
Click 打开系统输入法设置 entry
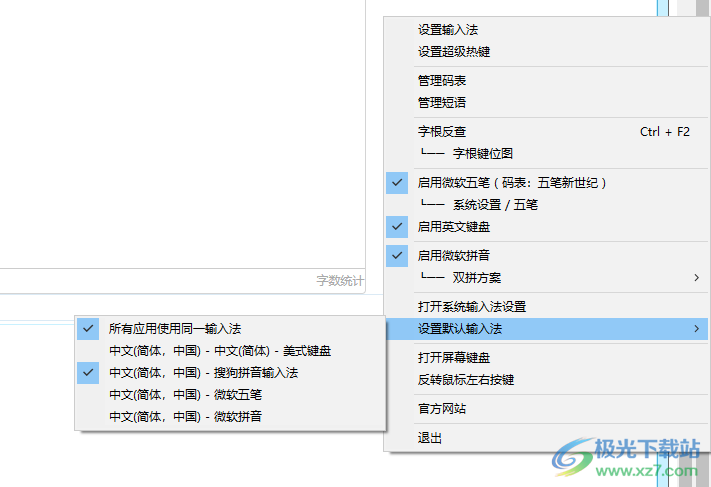[x=546, y=307]
